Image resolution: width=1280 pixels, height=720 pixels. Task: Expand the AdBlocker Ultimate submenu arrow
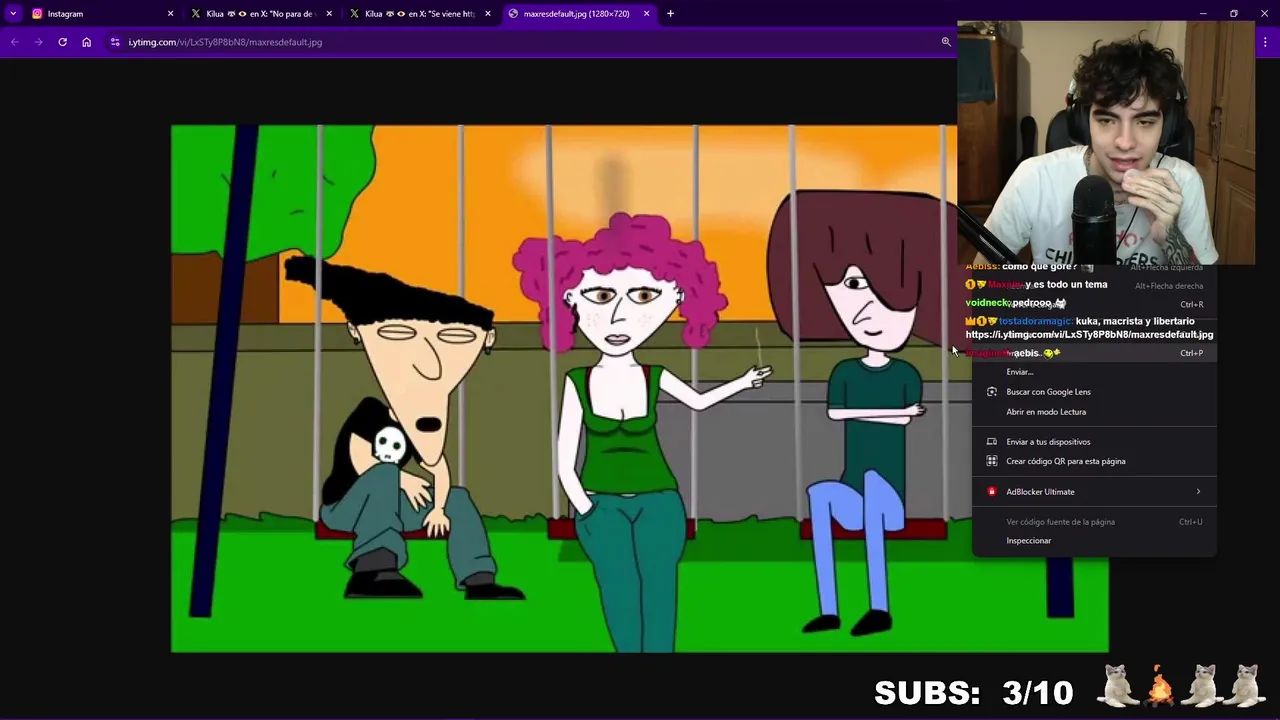(x=1198, y=491)
